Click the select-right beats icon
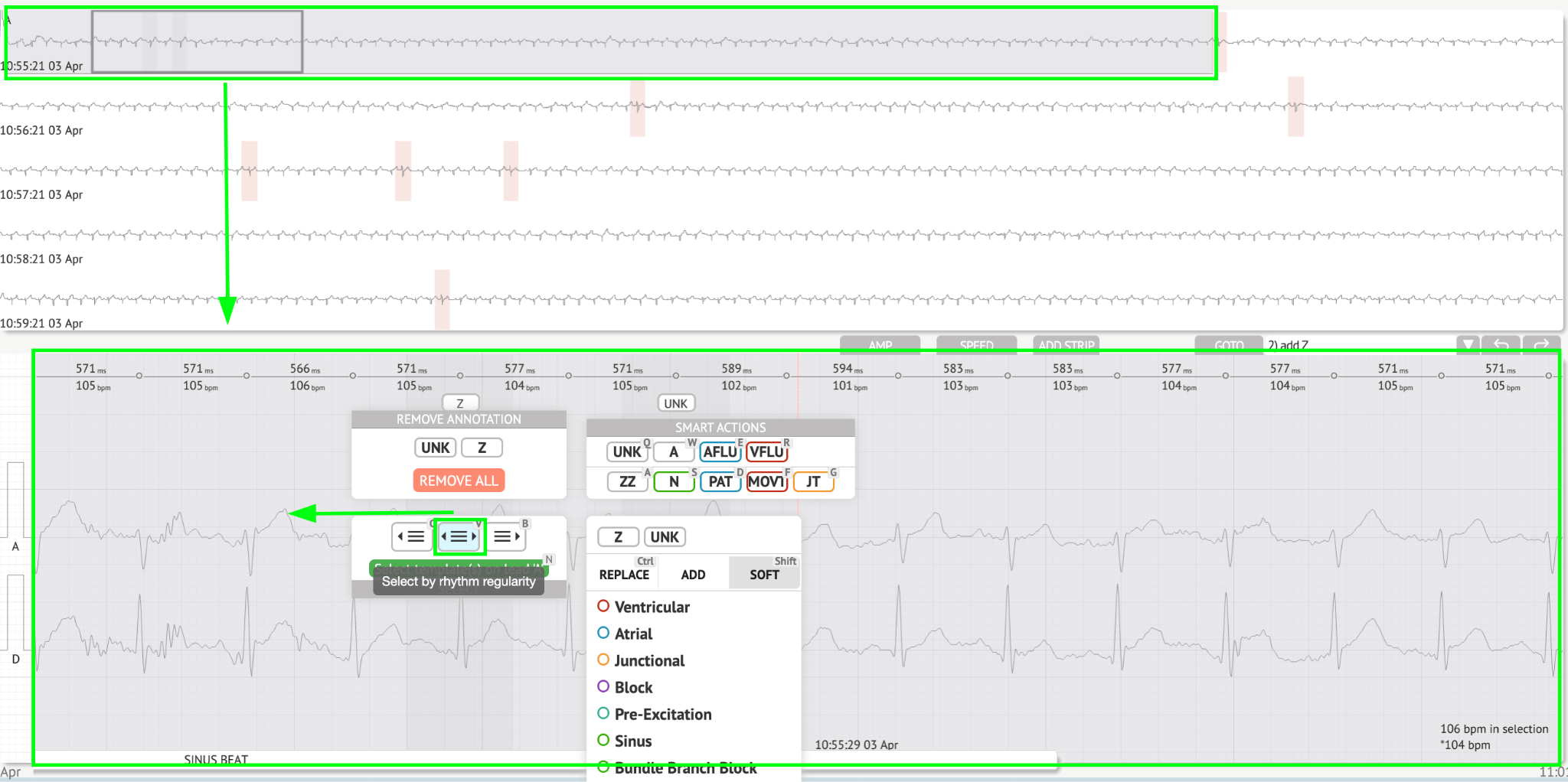The width and height of the screenshot is (1568, 782). point(507,536)
